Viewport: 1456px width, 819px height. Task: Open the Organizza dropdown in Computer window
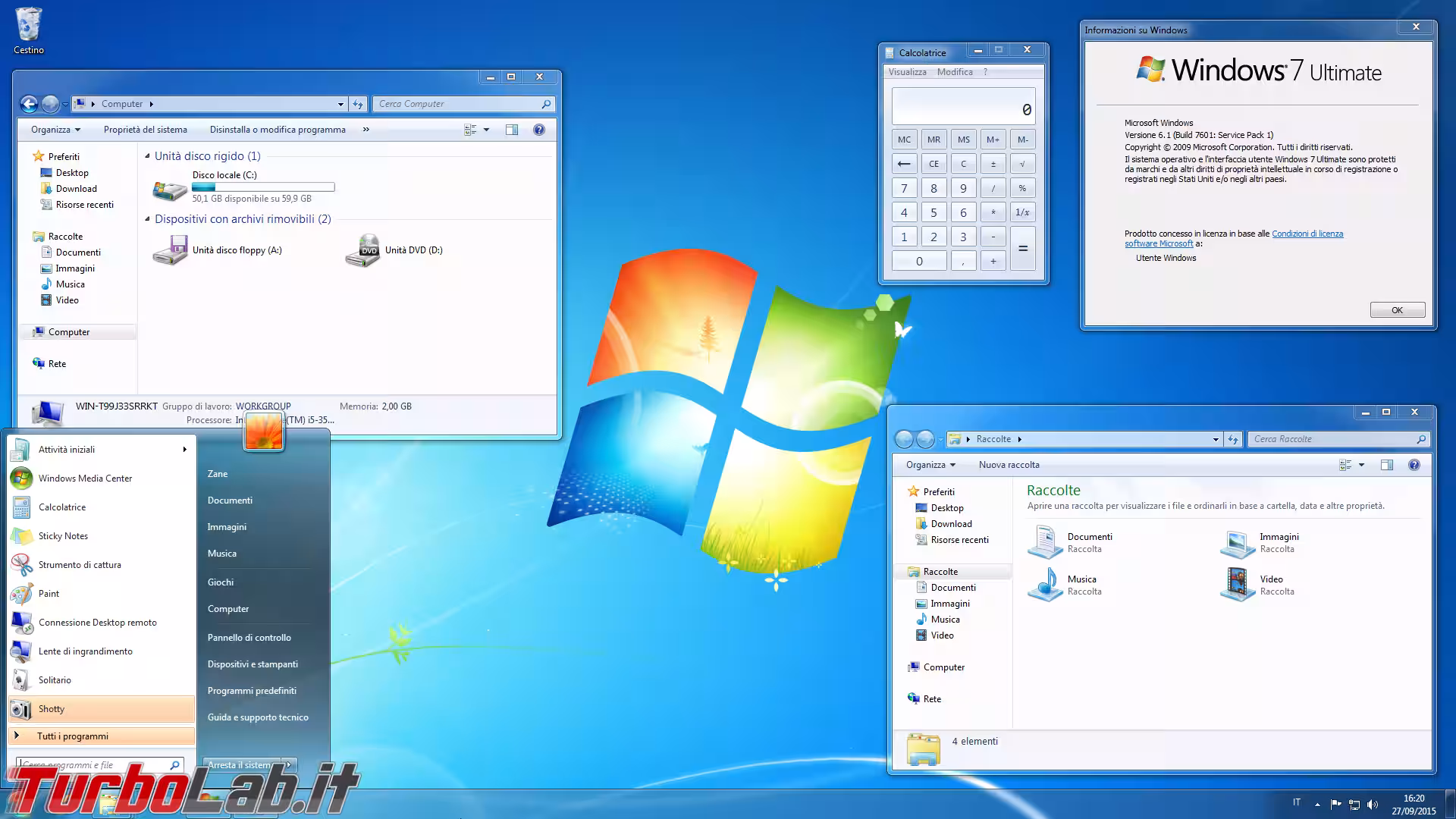click(54, 129)
